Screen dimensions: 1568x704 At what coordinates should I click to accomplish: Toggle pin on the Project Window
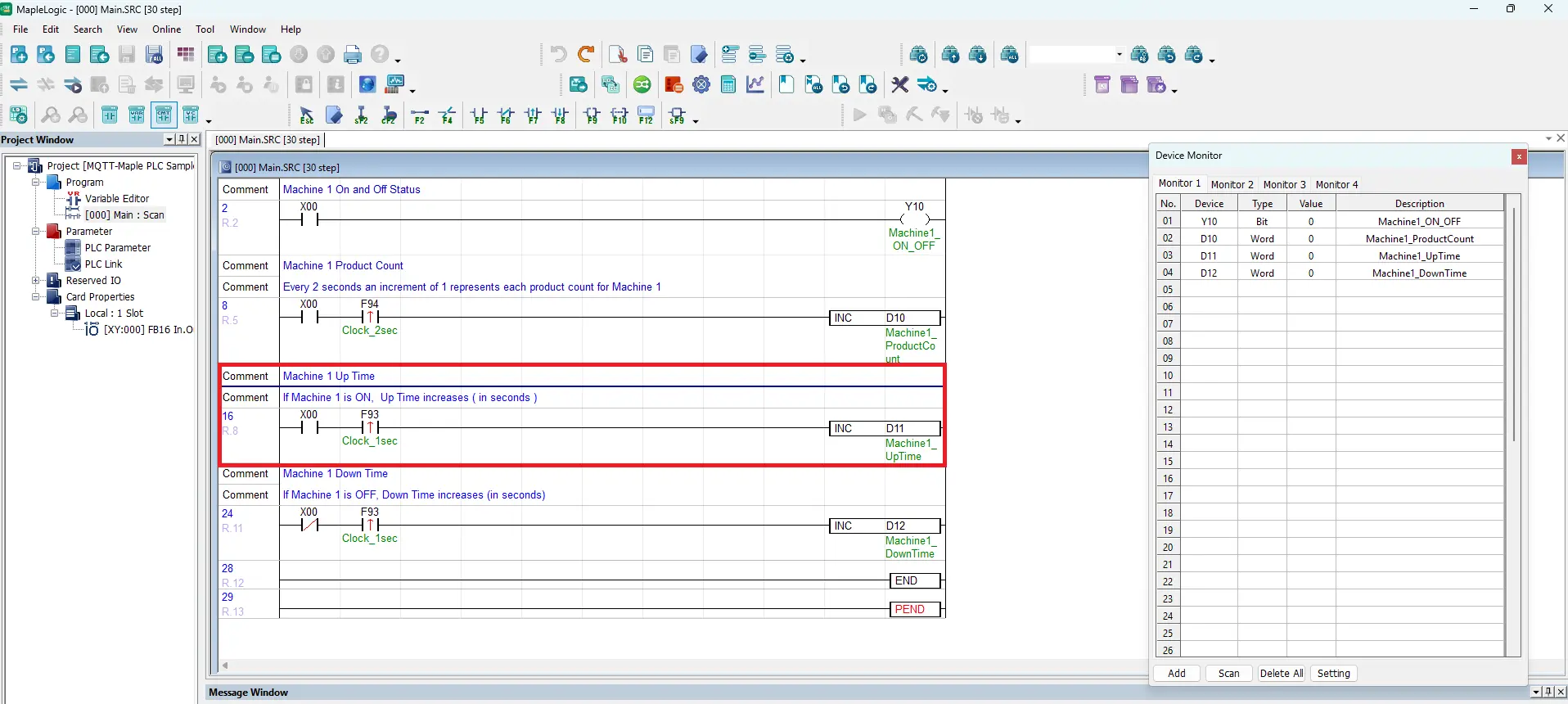[x=182, y=140]
